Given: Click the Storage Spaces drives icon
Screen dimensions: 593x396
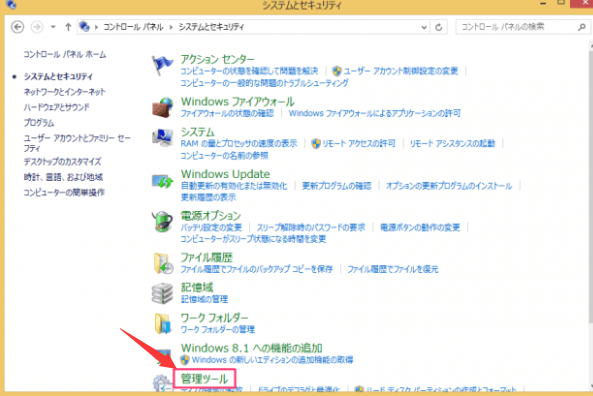Looking at the screenshot, I should pyautogui.click(x=163, y=293).
